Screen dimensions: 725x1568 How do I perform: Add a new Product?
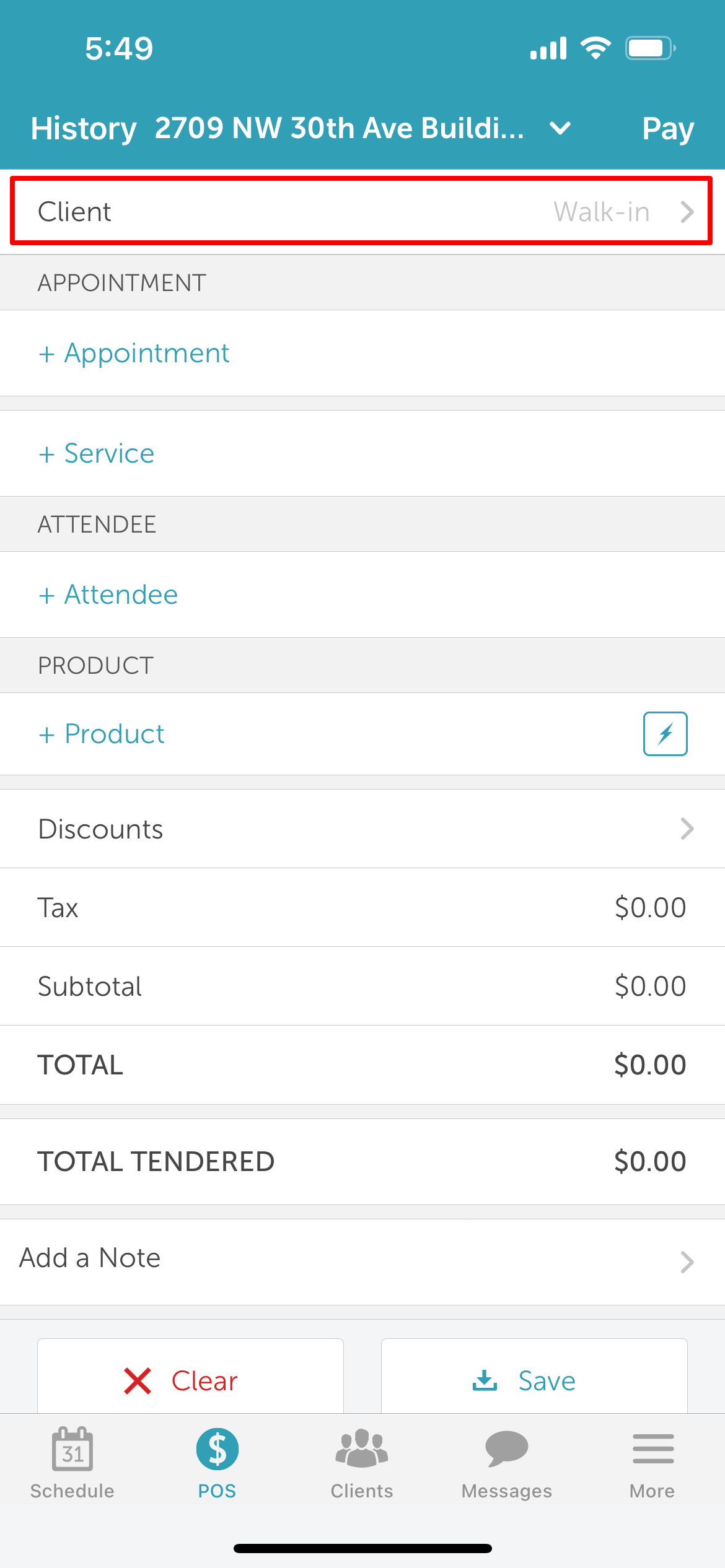[101, 734]
